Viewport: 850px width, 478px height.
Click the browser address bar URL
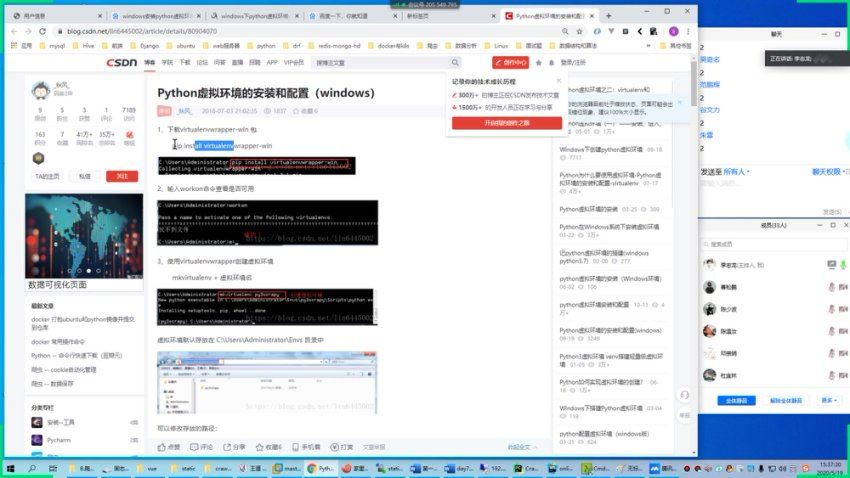tap(141, 31)
